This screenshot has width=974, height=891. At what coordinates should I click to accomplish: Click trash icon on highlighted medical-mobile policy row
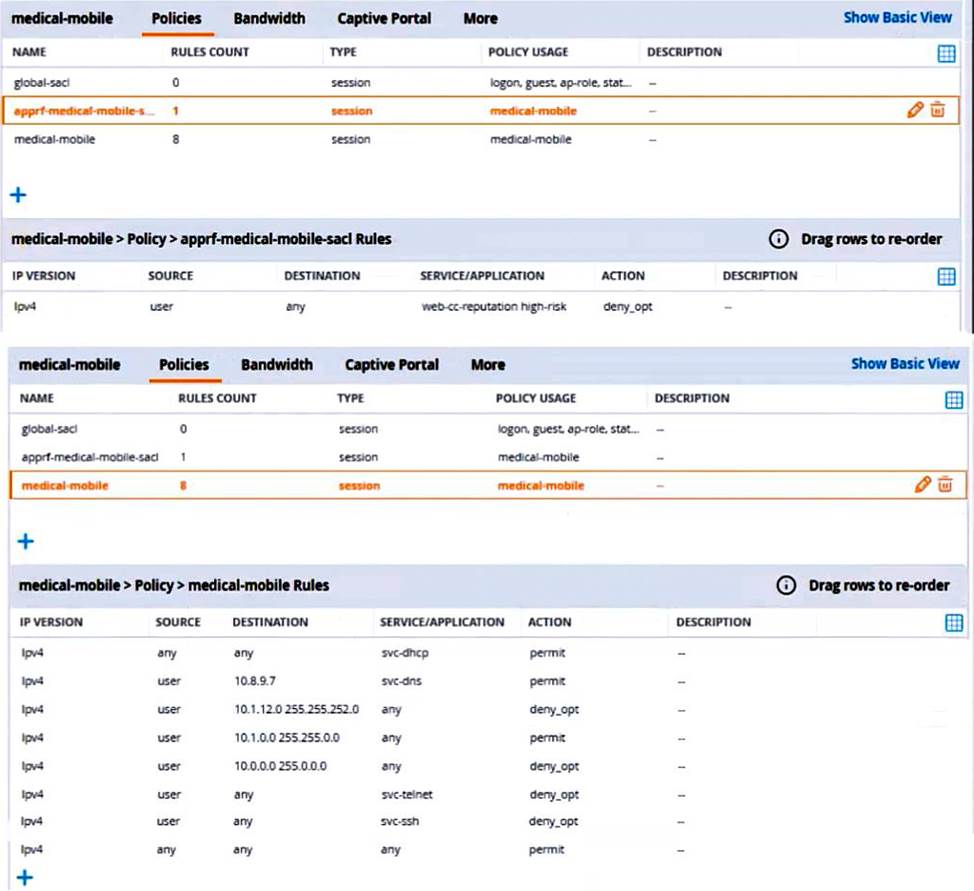pos(945,485)
